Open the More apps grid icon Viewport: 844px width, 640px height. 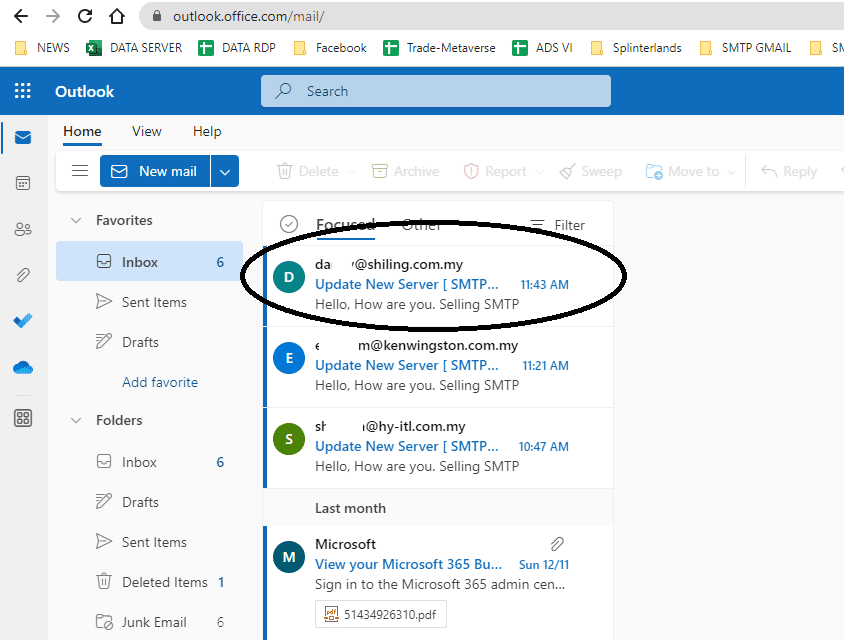tap(22, 418)
